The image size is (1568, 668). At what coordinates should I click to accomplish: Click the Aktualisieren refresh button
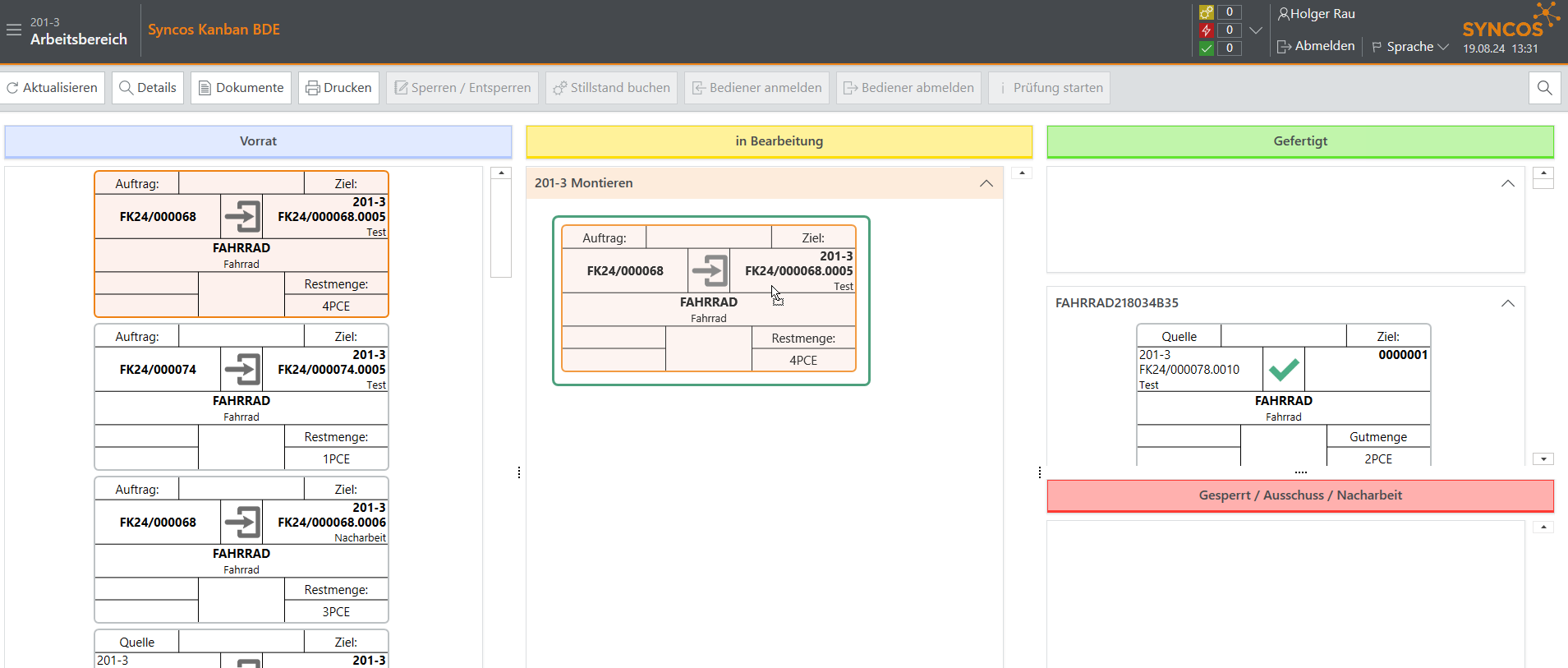(53, 88)
